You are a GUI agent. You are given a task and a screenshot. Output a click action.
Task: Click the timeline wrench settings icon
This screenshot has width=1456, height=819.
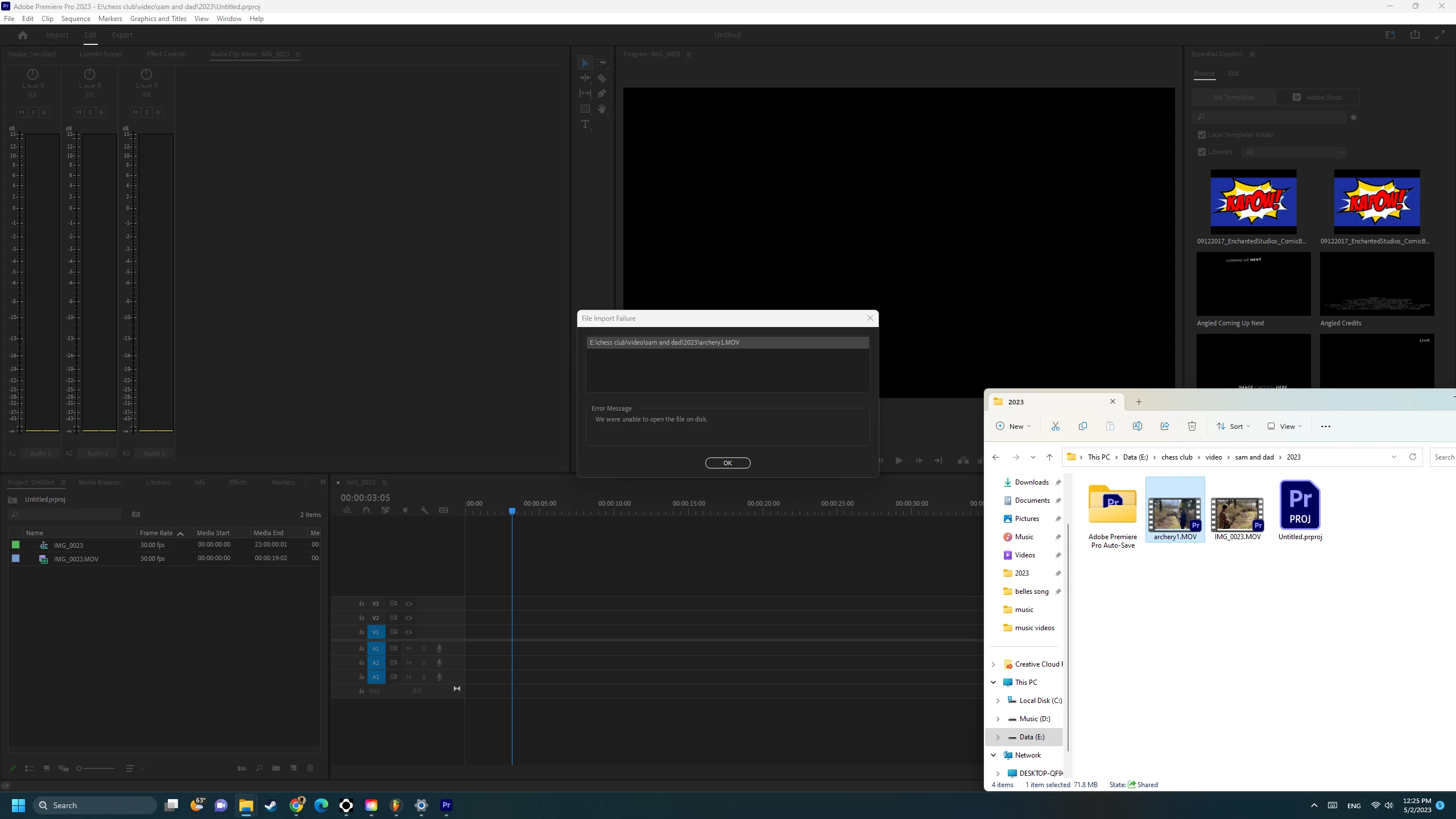point(424,510)
